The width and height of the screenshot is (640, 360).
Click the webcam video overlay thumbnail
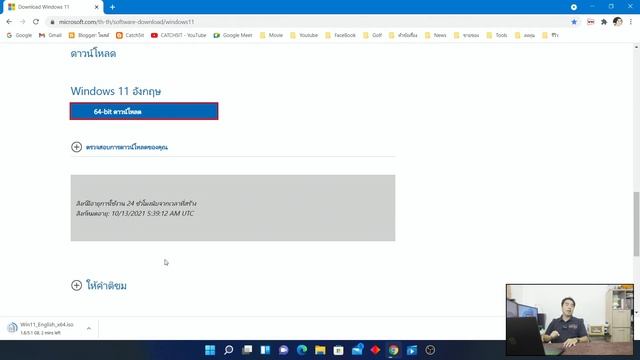[x=570, y=320]
